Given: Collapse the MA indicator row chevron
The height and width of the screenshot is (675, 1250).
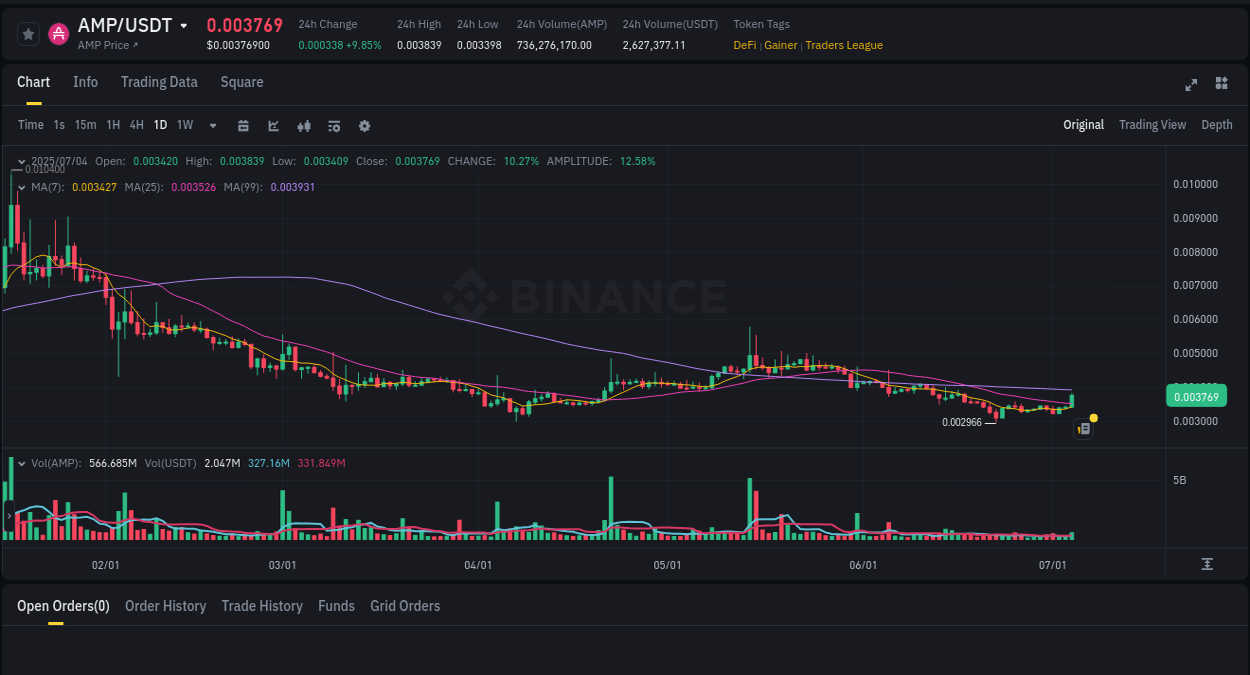Looking at the screenshot, I should click(x=21, y=186).
